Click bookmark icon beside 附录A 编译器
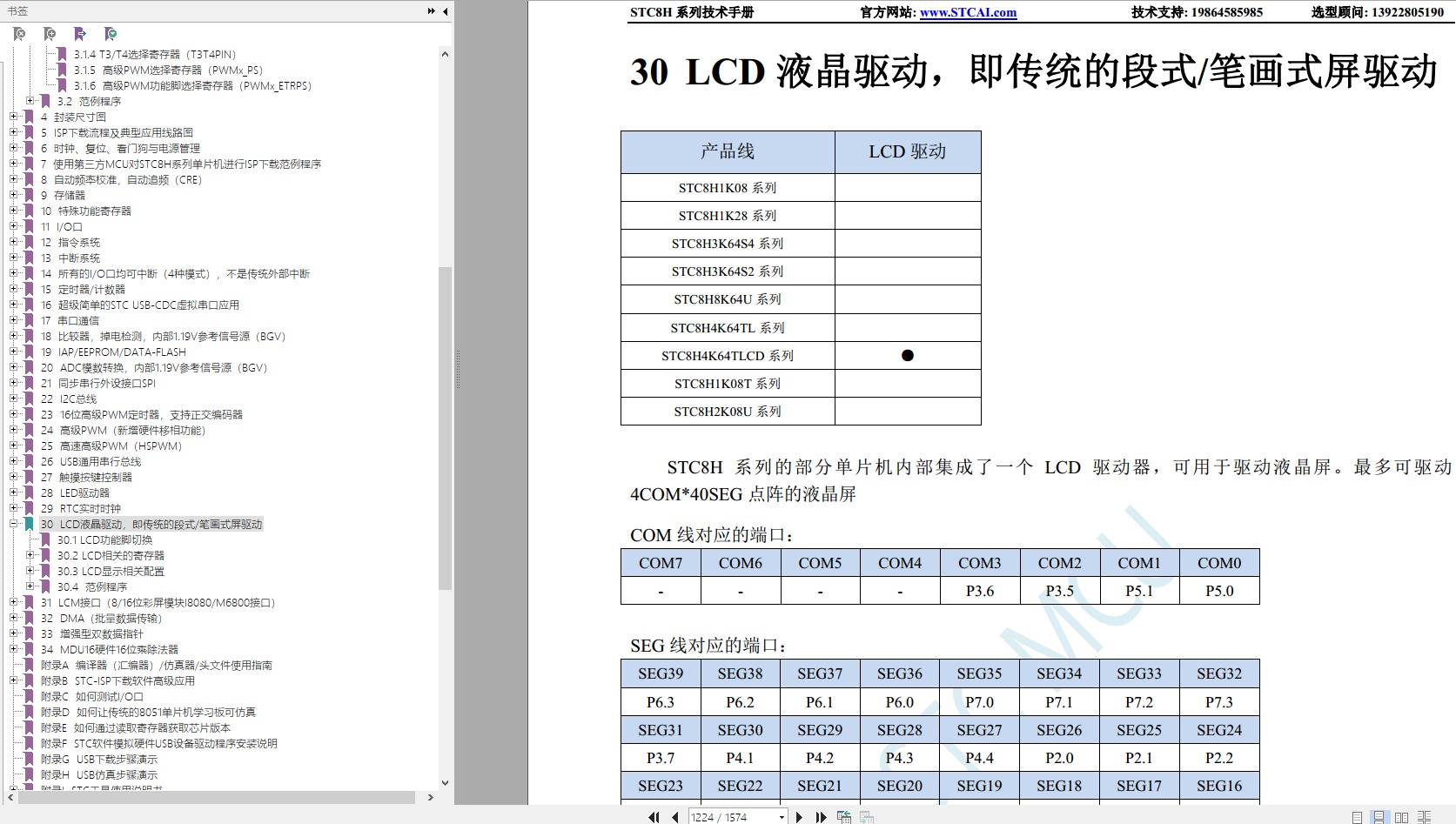The width and height of the screenshot is (1456, 824). [29, 665]
